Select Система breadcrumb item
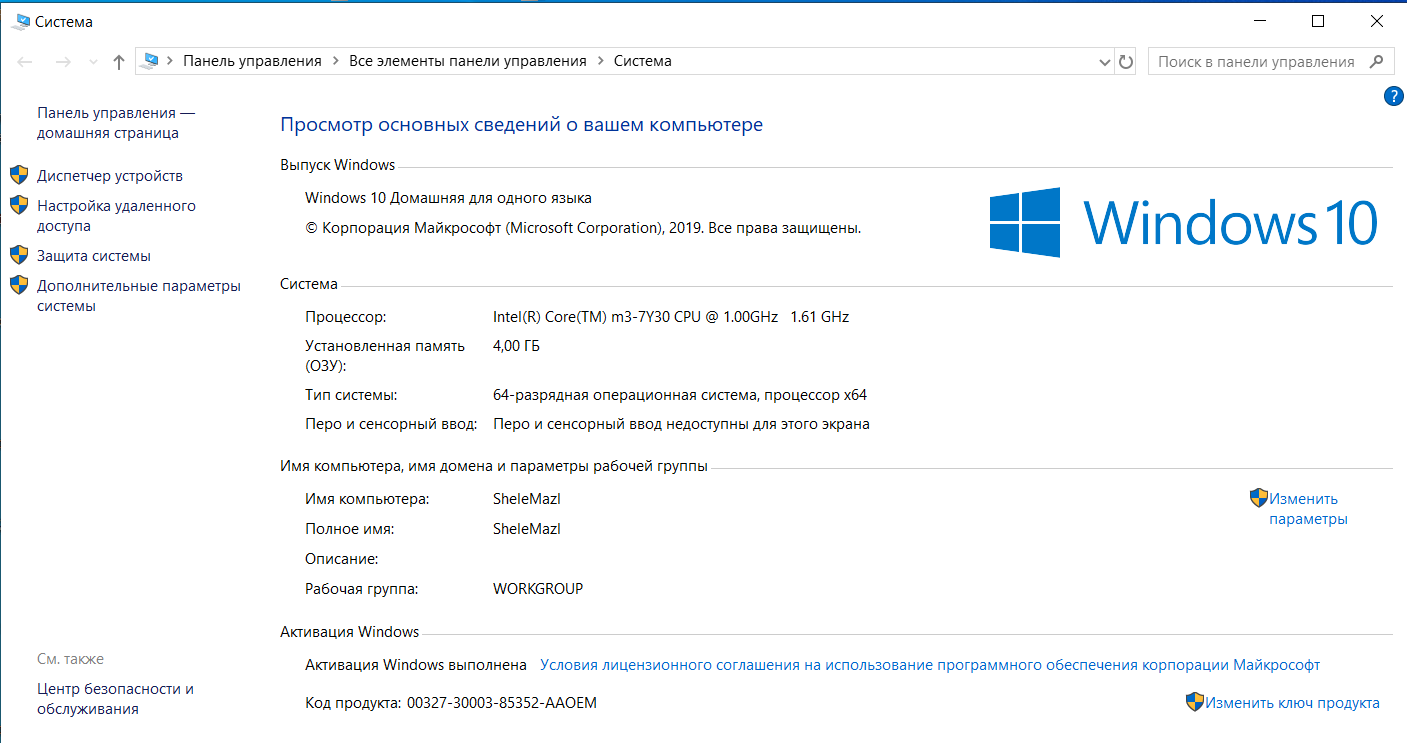The width and height of the screenshot is (1407, 743). (642, 61)
